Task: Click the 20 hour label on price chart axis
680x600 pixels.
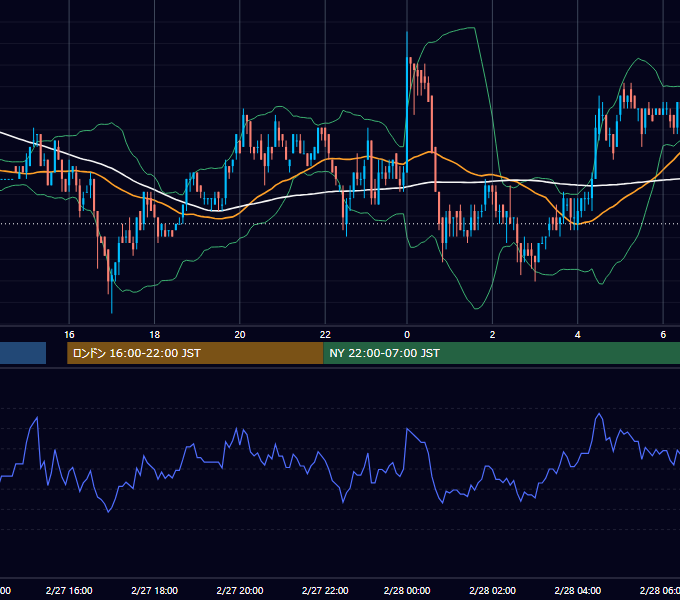Action: click(240, 335)
